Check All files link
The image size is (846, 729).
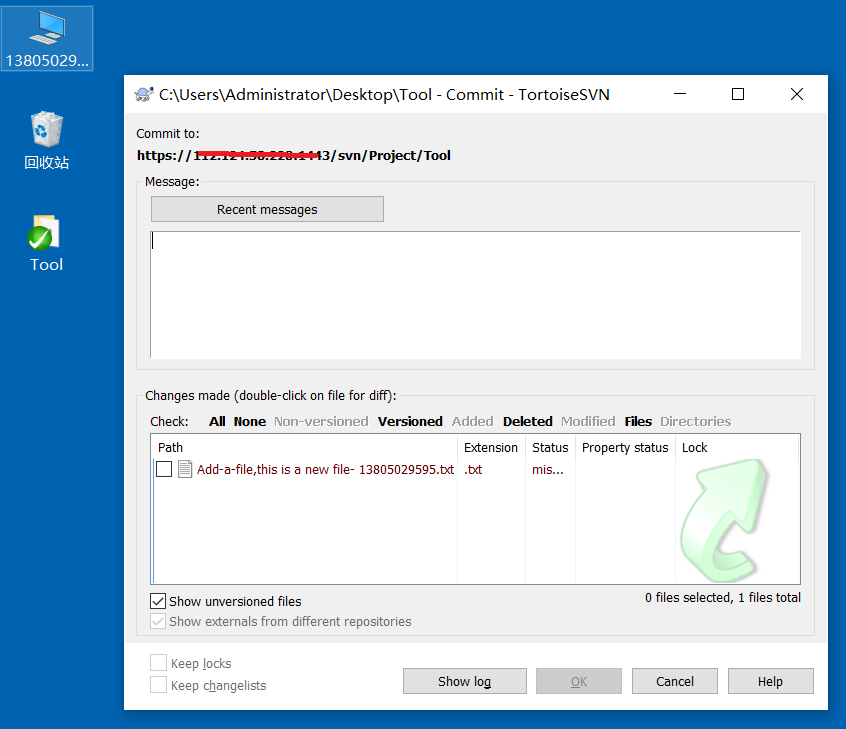pyautogui.click(x=217, y=421)
